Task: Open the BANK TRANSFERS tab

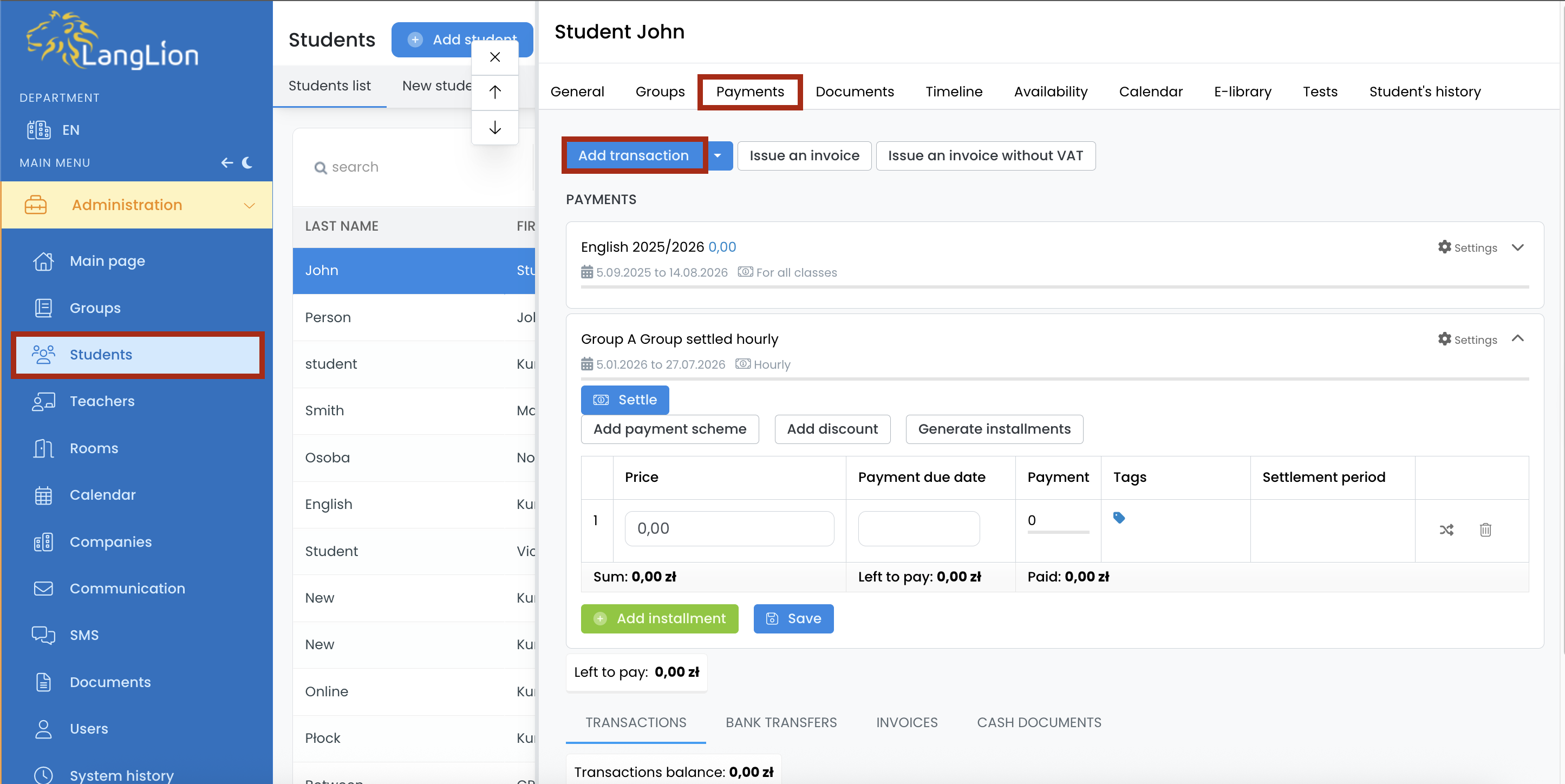Action: pos(781,722)
